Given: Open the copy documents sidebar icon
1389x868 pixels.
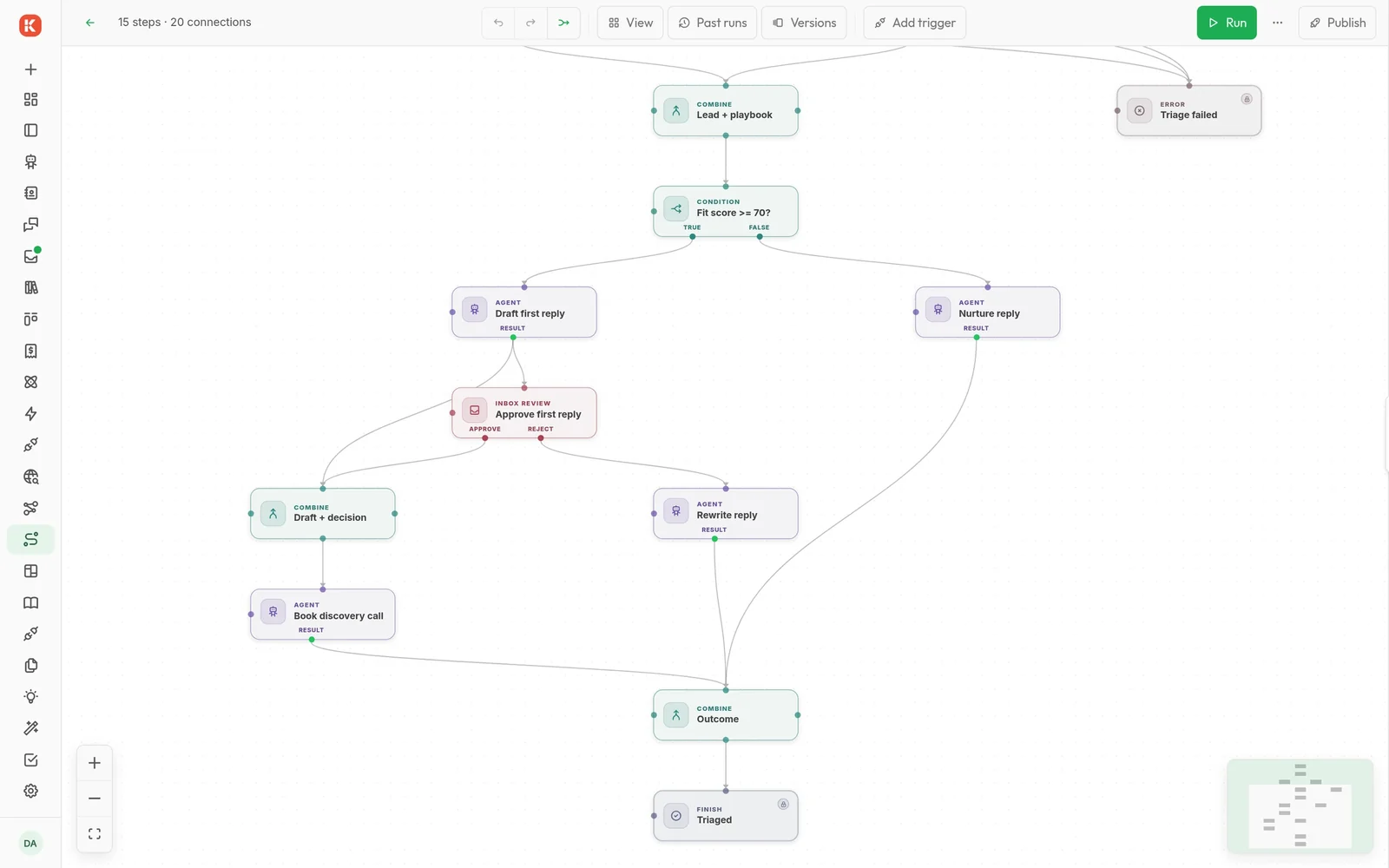Looking at the screenshot, I should 30,665.
